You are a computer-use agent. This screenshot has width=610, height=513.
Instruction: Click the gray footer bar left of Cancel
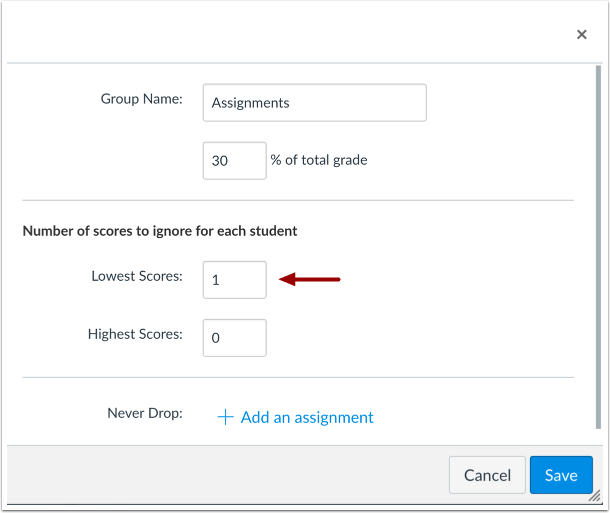point(228,475)
